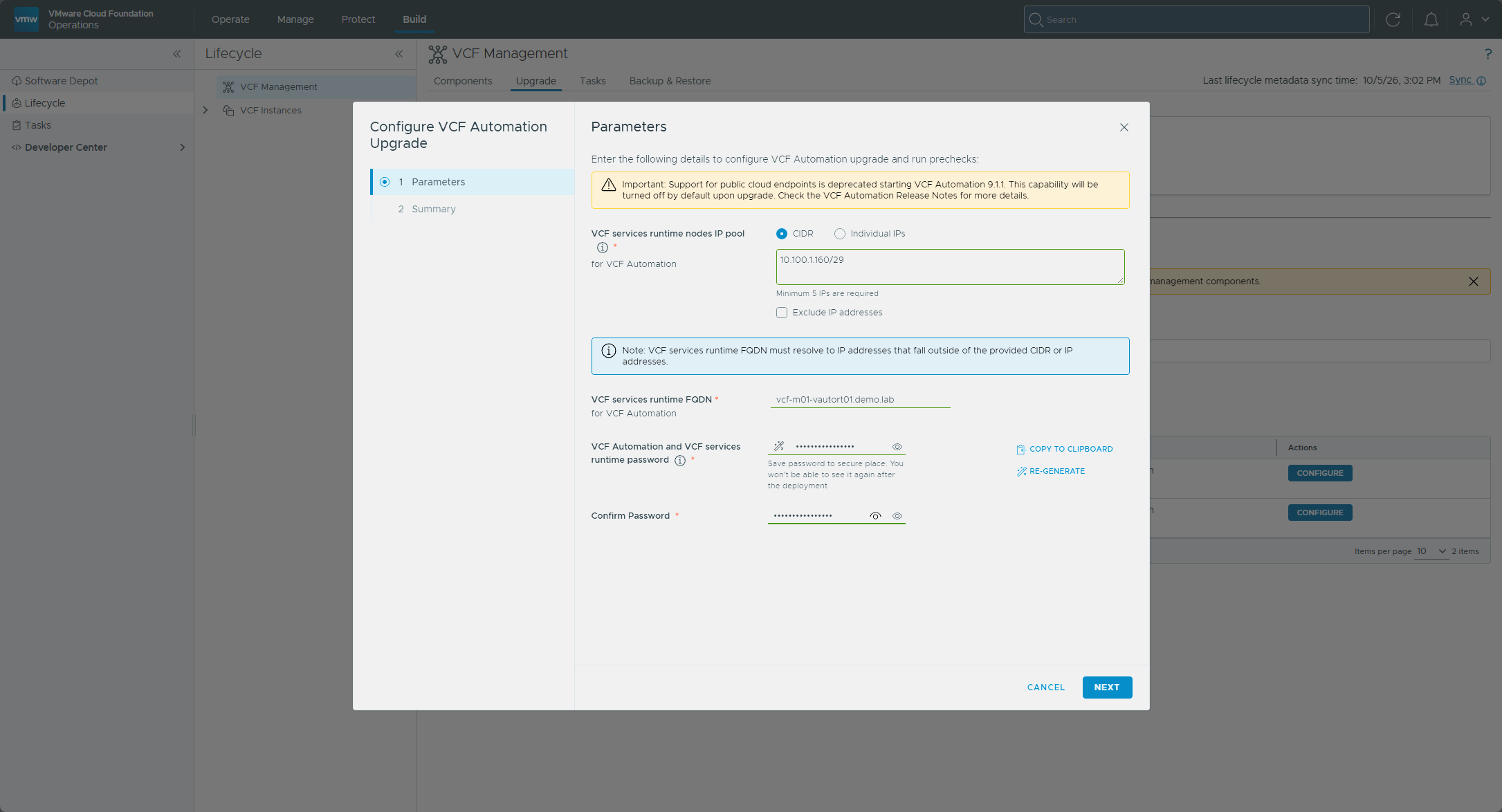Click the generate password wand icon
Screen dimensions: 1502x812
(x=779, y=446)
